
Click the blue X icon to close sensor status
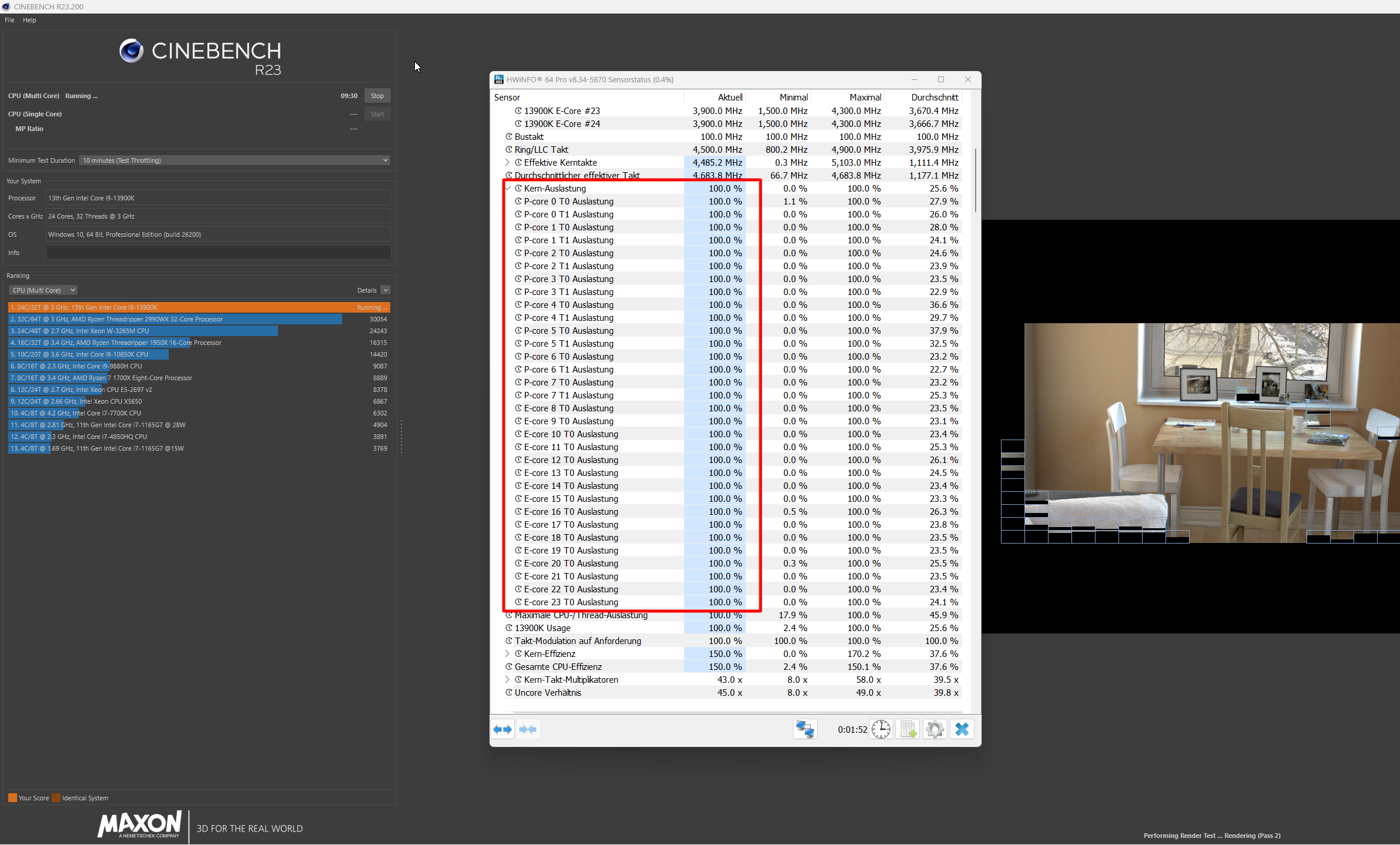(962, 729)
